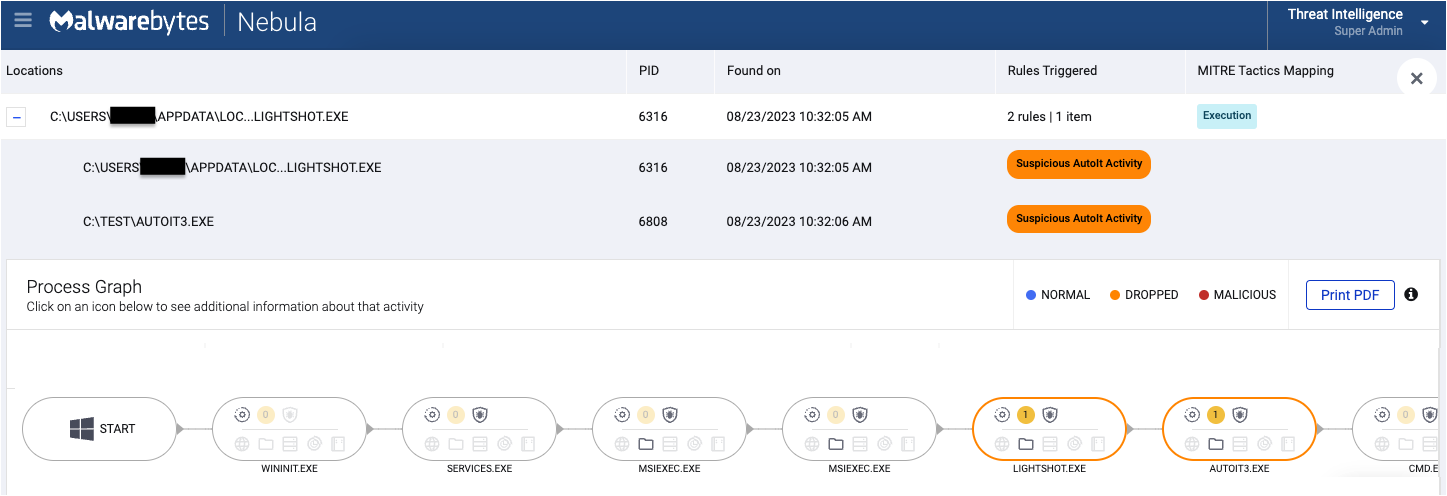Click the process gear icon in SERVICES.EXE node
Viewport: 1447px width, 496px height.
coord(431,415)
